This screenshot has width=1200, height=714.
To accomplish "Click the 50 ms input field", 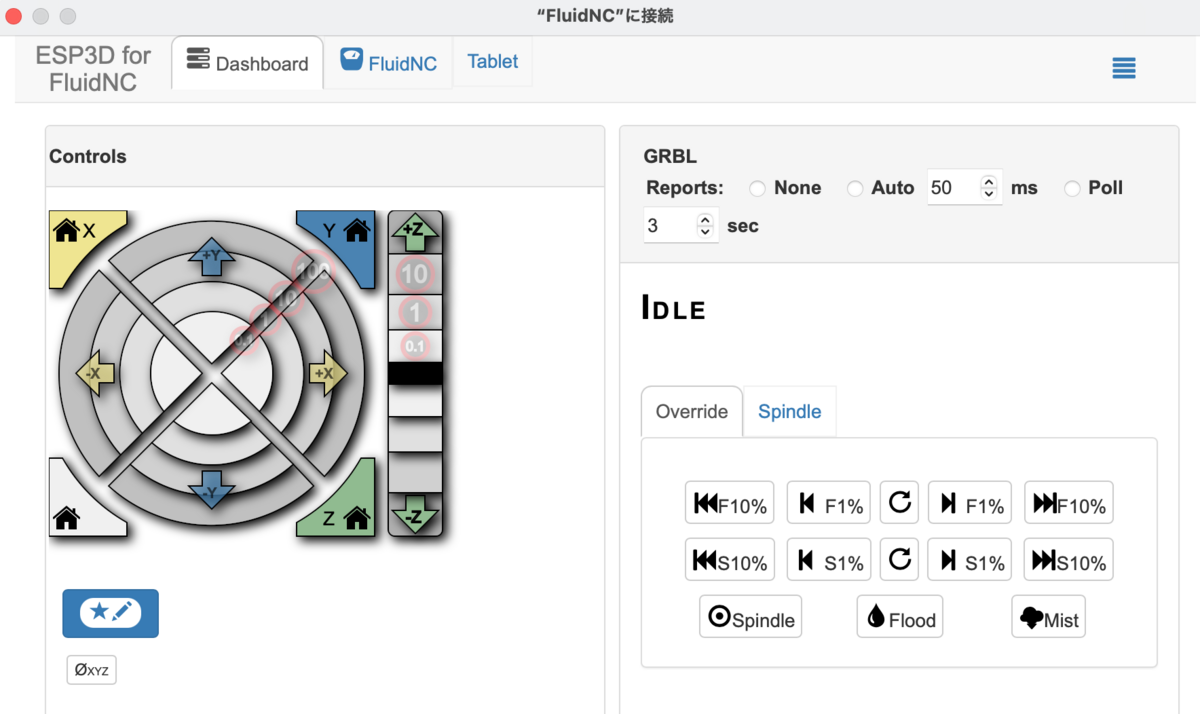I will pyautogui.click(x=953, y=188).
